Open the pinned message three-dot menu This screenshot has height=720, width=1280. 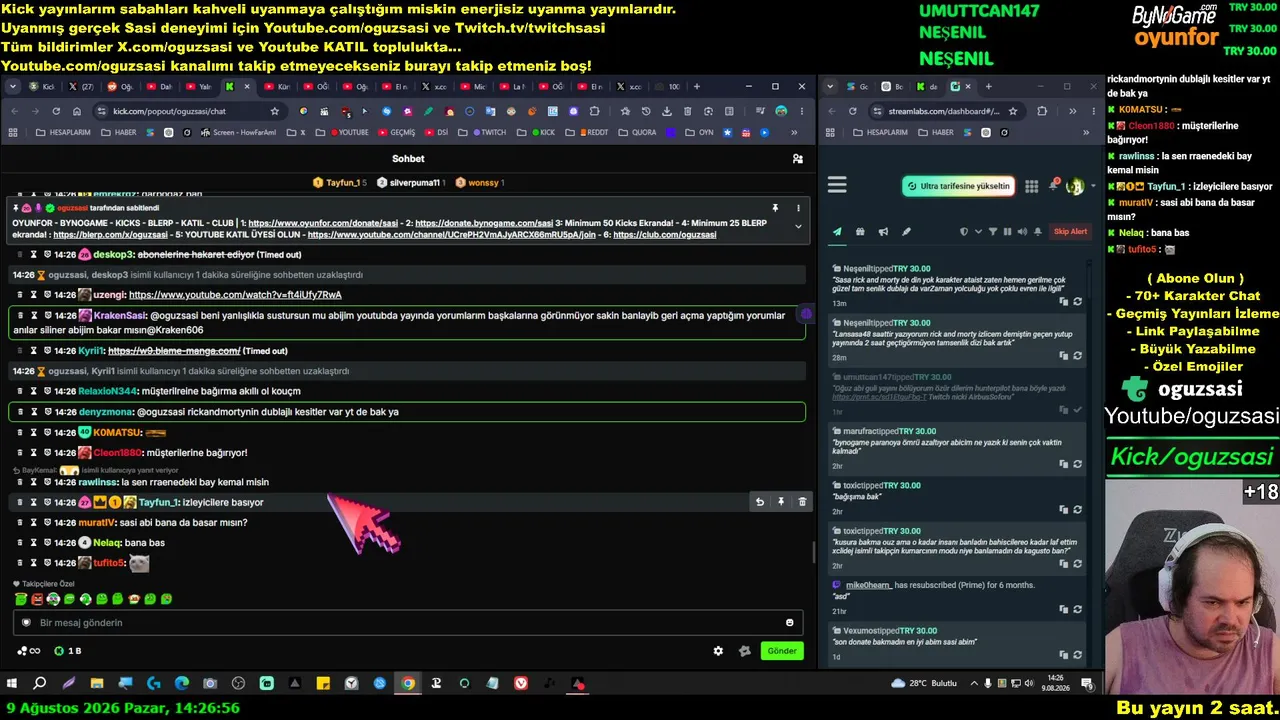[798, 208]
